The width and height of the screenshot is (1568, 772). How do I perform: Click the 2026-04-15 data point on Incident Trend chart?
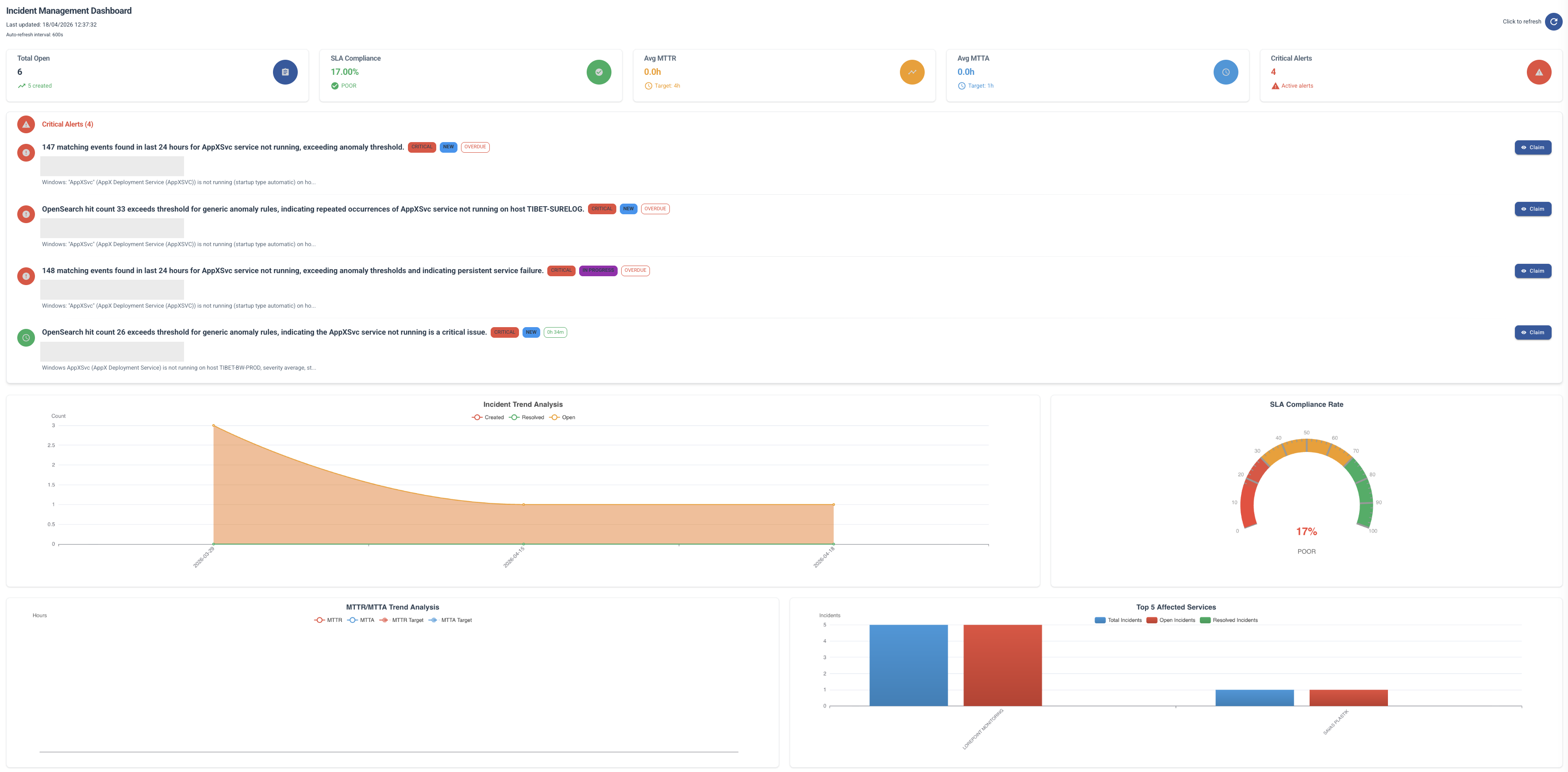coord(523,504)
